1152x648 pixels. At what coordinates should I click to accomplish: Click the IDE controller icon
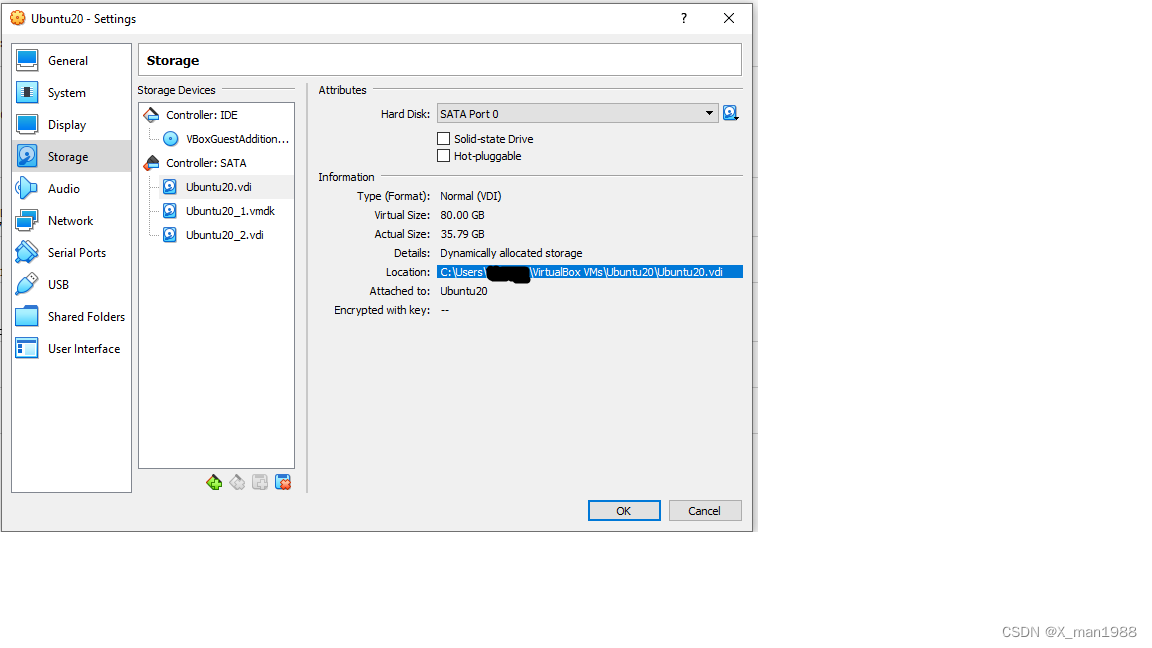point(151,115)
